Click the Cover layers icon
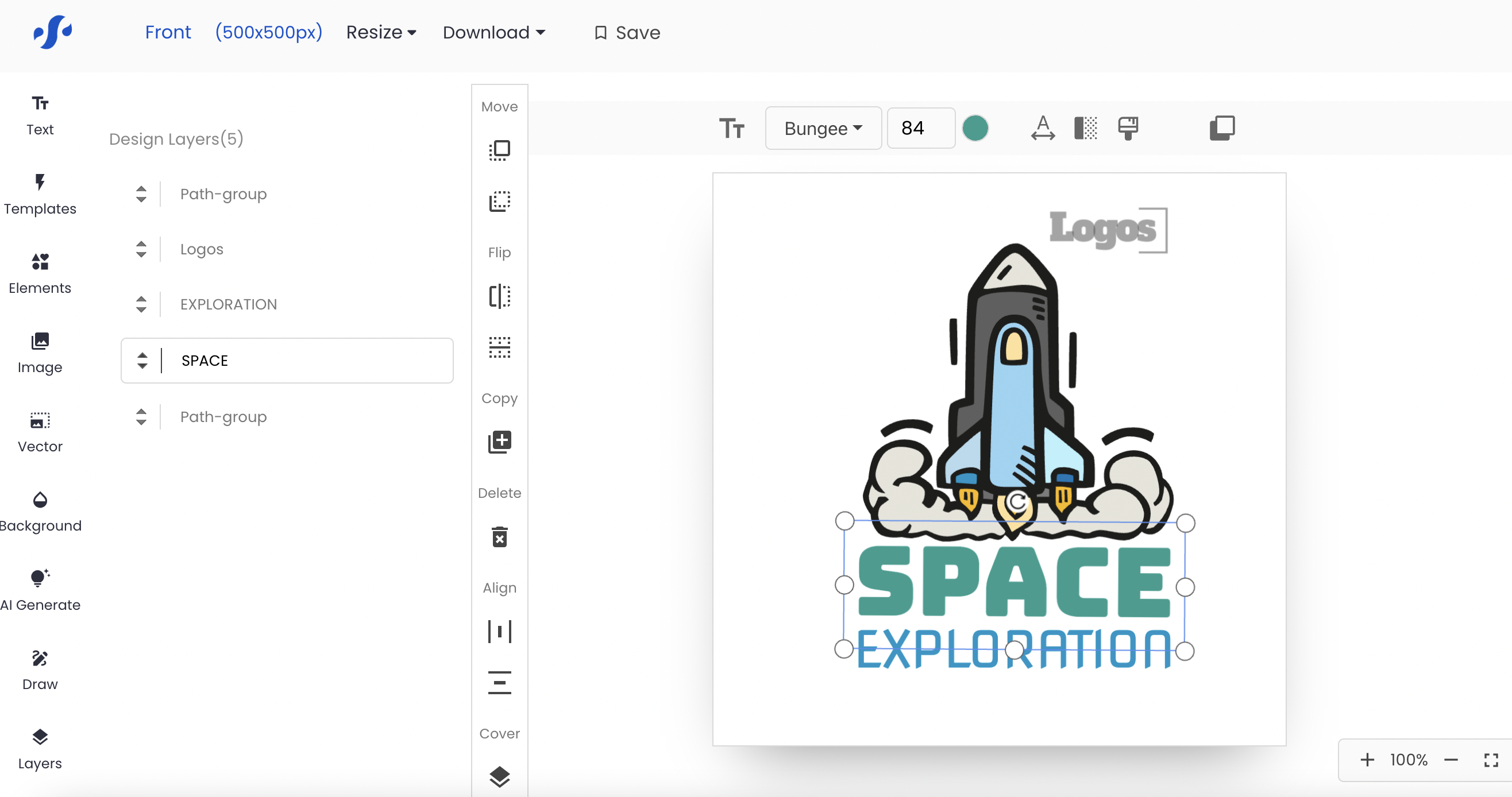 coord(500,777)
